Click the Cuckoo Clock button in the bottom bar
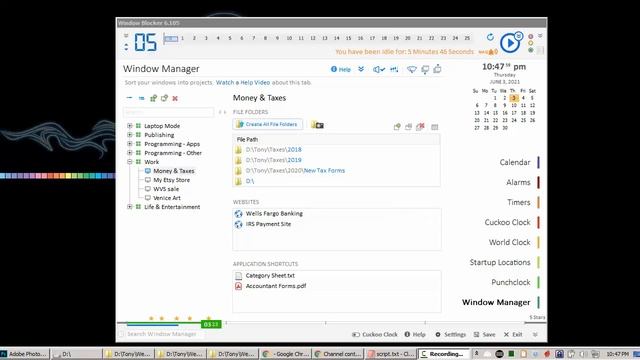 point(375,334)
